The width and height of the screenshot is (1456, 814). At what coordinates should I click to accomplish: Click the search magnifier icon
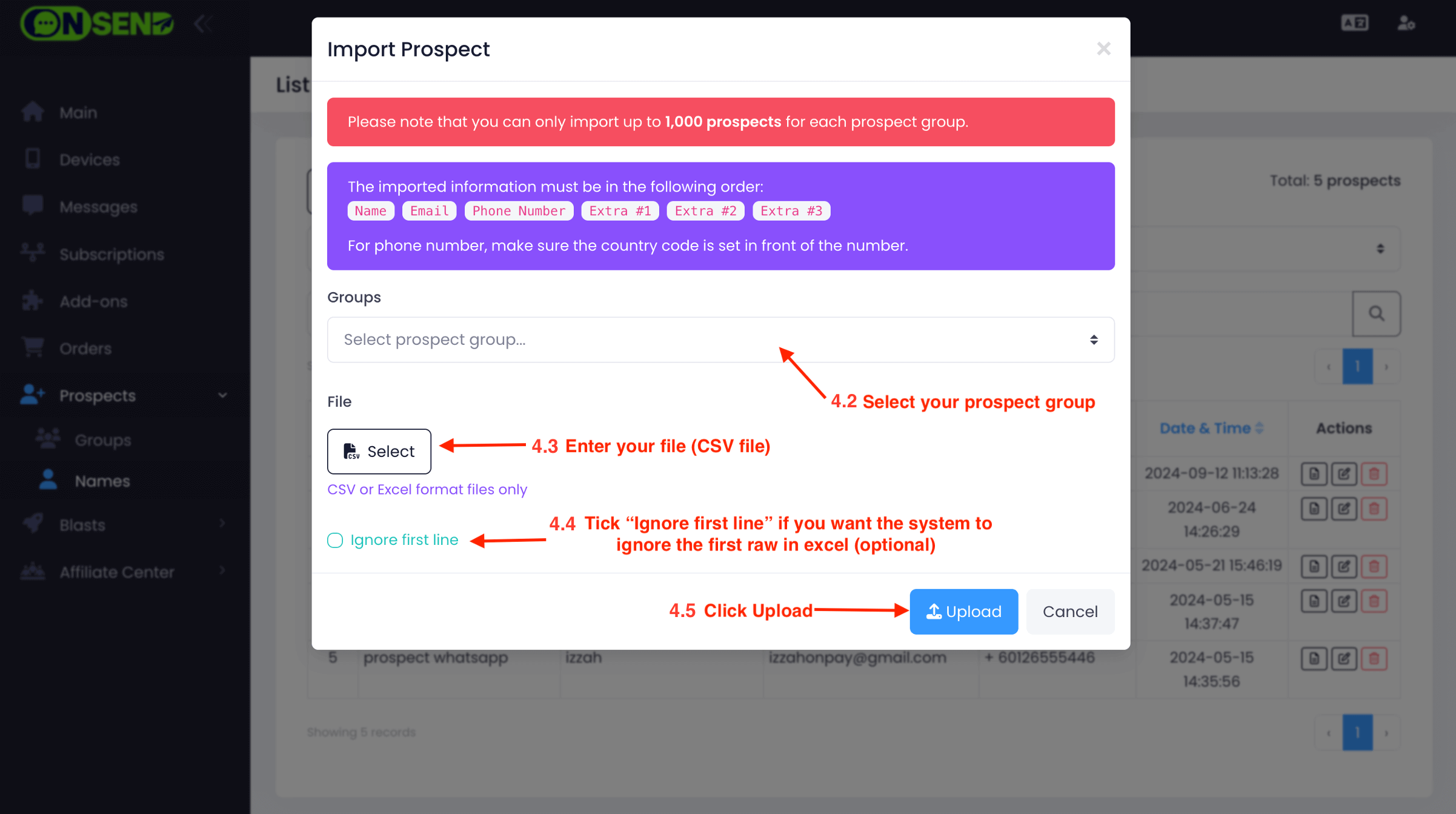(1376, 313)
